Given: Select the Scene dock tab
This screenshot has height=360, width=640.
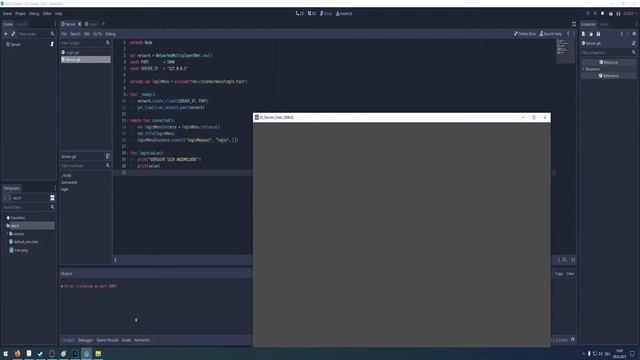Looking at the screenshot, I should tap(8, 24).
